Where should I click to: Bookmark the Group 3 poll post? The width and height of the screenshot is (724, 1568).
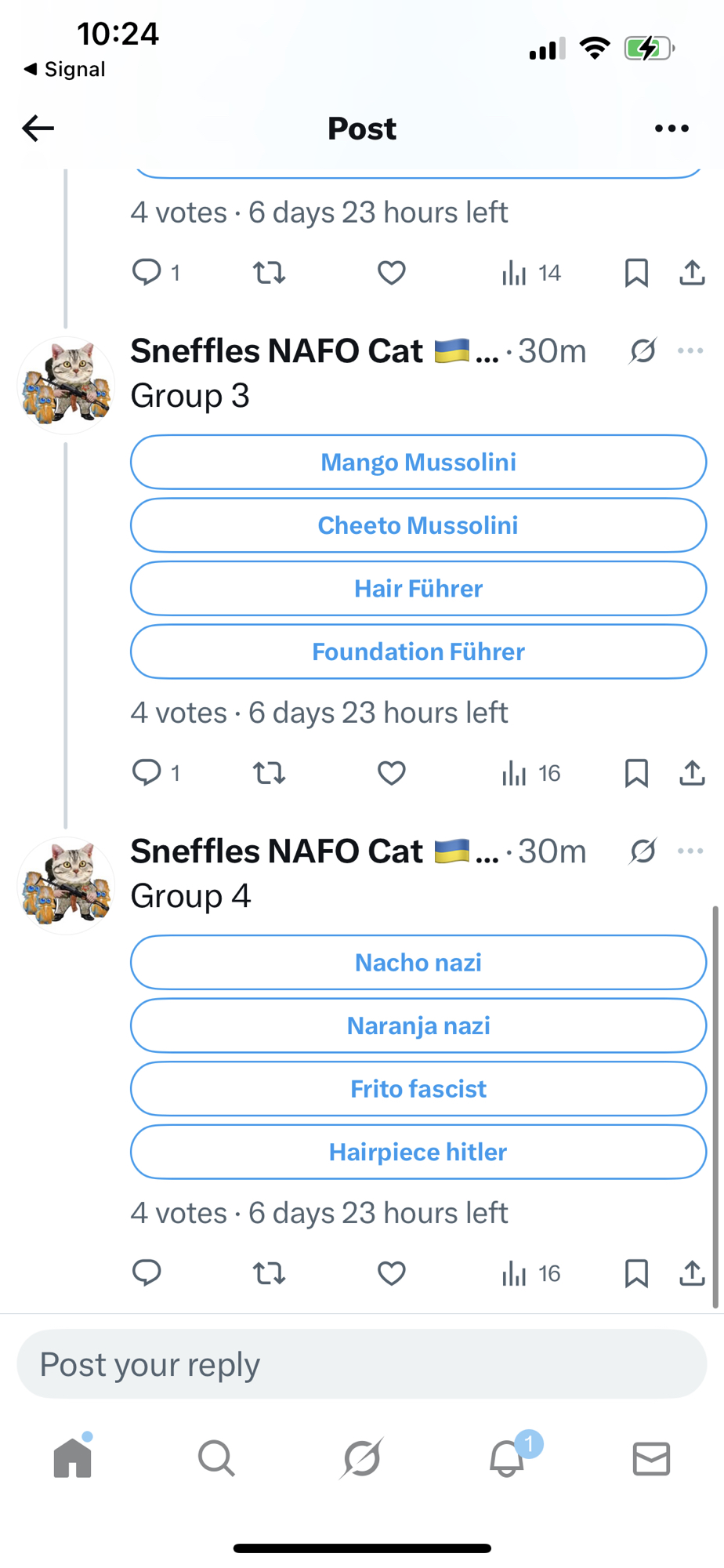pyautogui.click(x=636, y=774)
